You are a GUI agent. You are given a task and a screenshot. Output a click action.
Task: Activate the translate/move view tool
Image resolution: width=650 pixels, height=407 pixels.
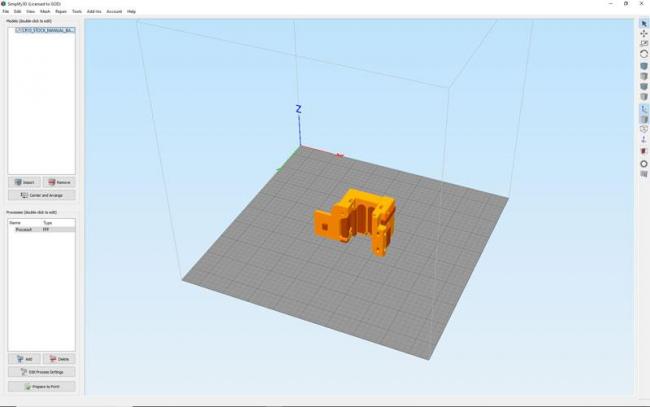(643, 33)
